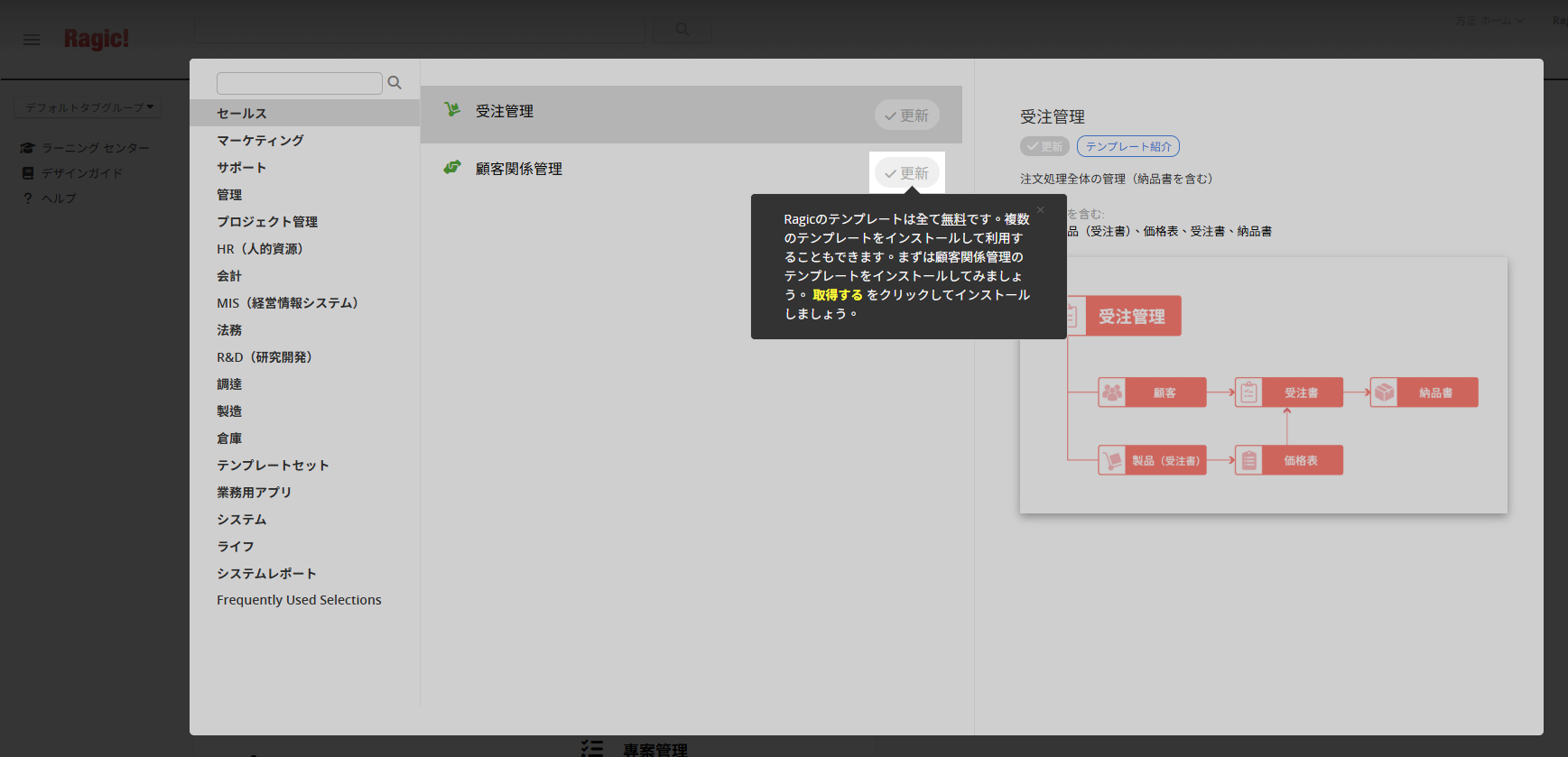Click 更新 button for 受注管理 row
The width and height of the screenshot is (1568, 757).
906,115
